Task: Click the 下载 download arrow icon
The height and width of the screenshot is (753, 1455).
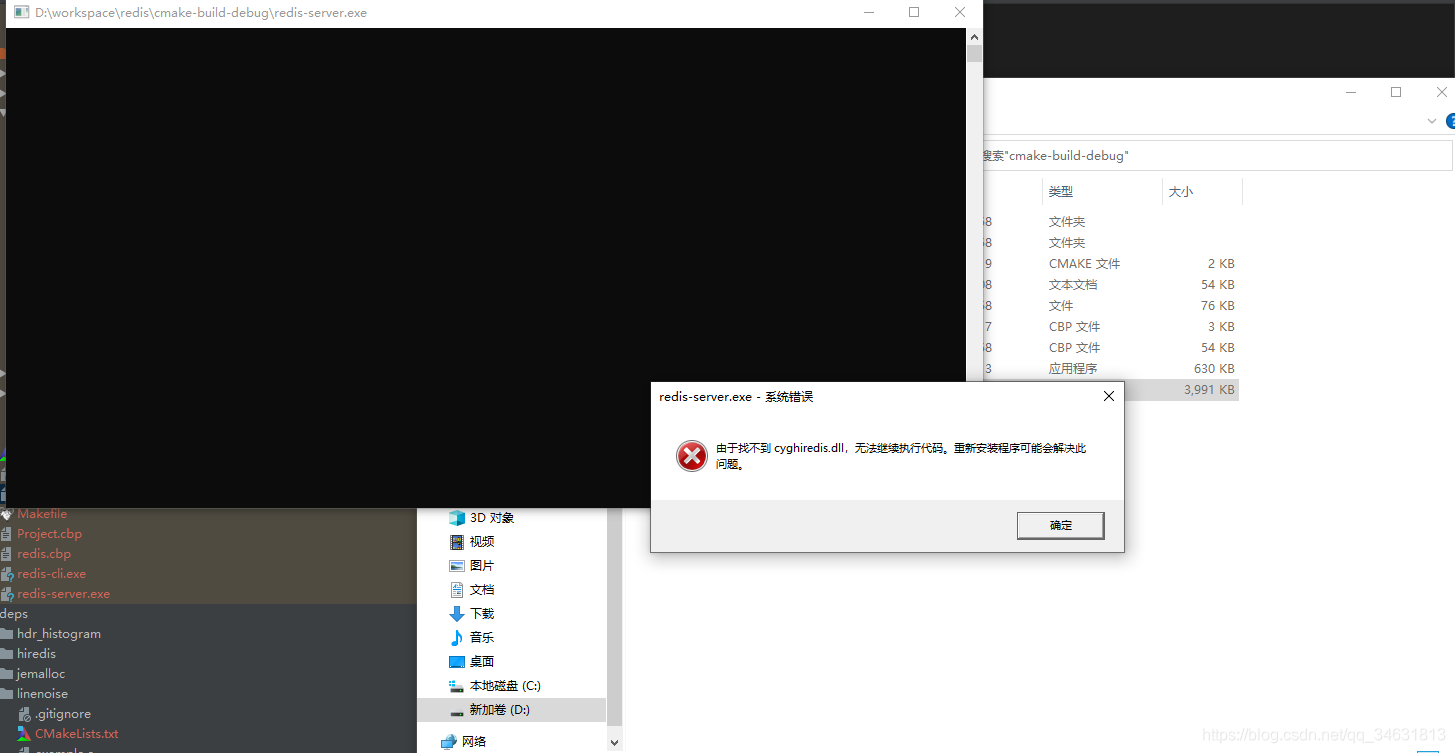Action: [457, 614]
